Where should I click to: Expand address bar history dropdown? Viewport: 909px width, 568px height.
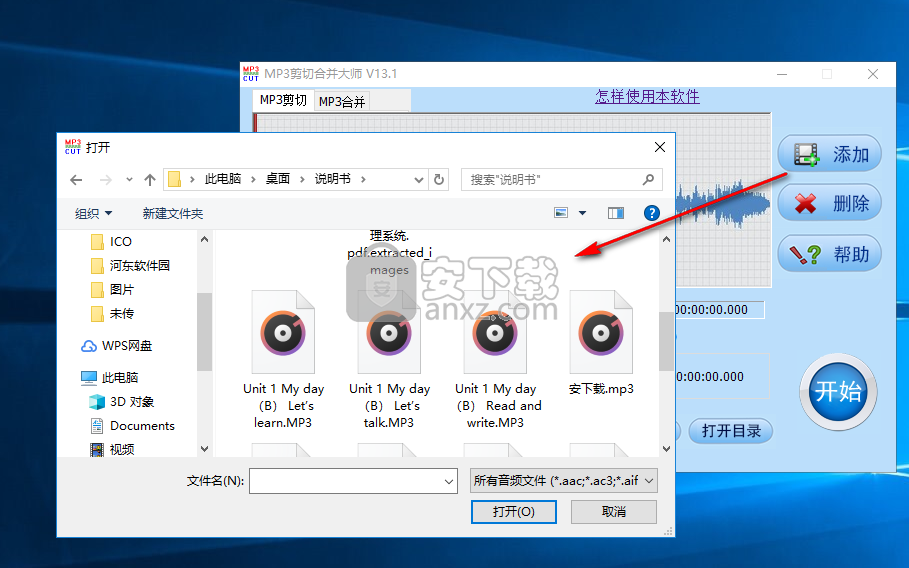[419, 180]
